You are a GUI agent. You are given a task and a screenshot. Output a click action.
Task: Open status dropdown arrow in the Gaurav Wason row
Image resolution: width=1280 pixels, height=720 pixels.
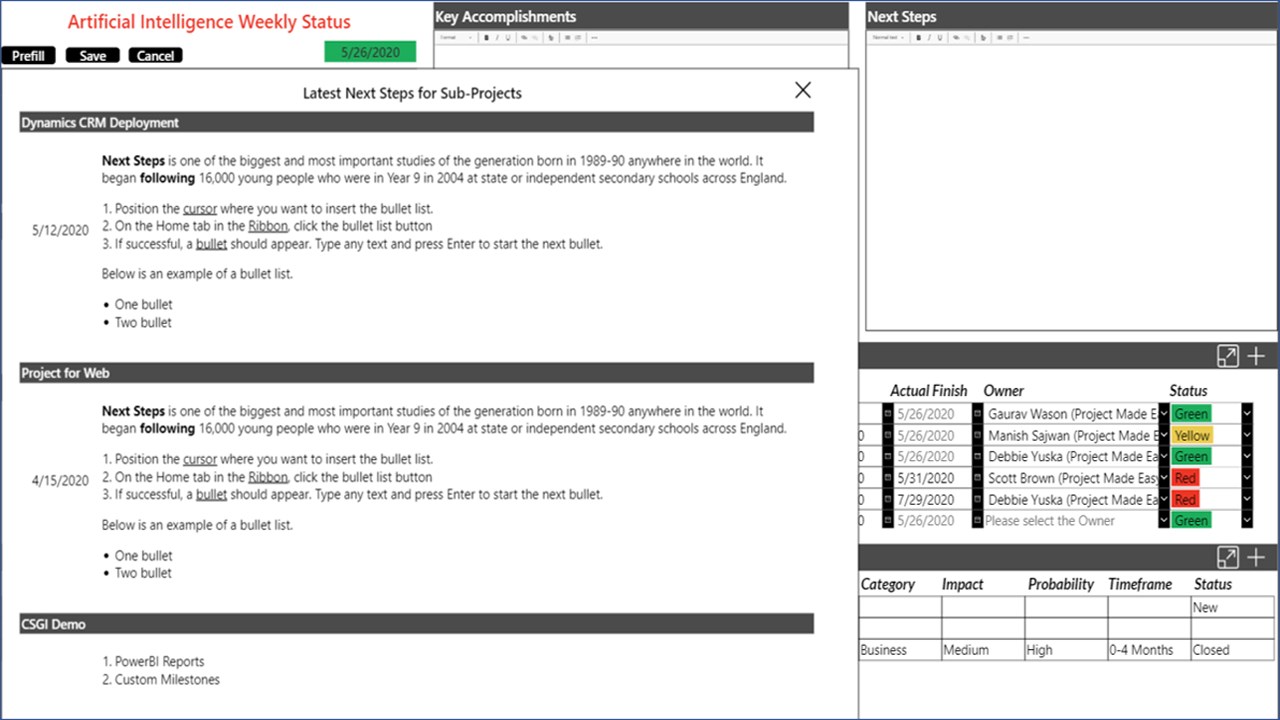tap(1247, 414)
